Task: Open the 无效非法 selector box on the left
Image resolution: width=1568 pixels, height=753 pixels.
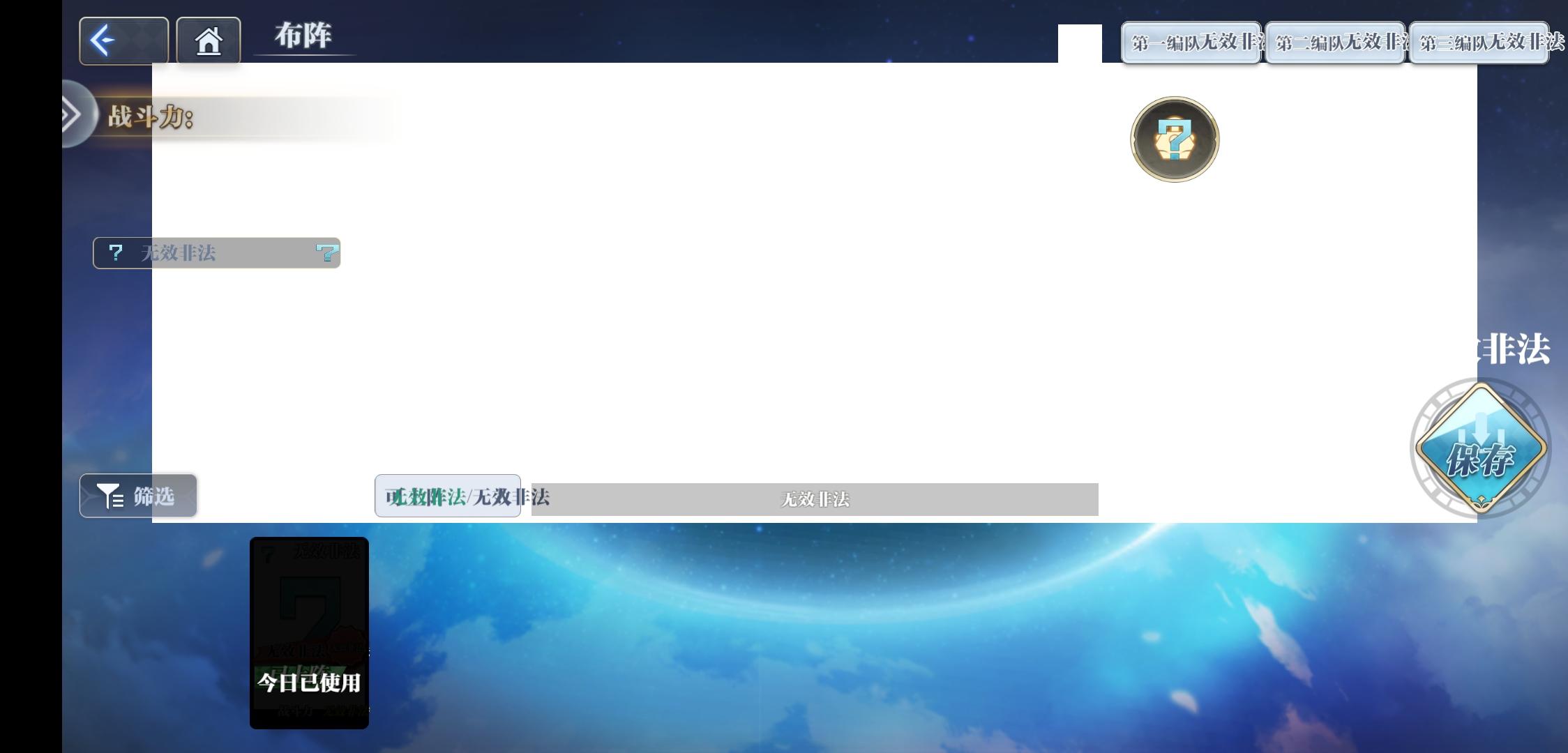Action: tap(216, 252)
